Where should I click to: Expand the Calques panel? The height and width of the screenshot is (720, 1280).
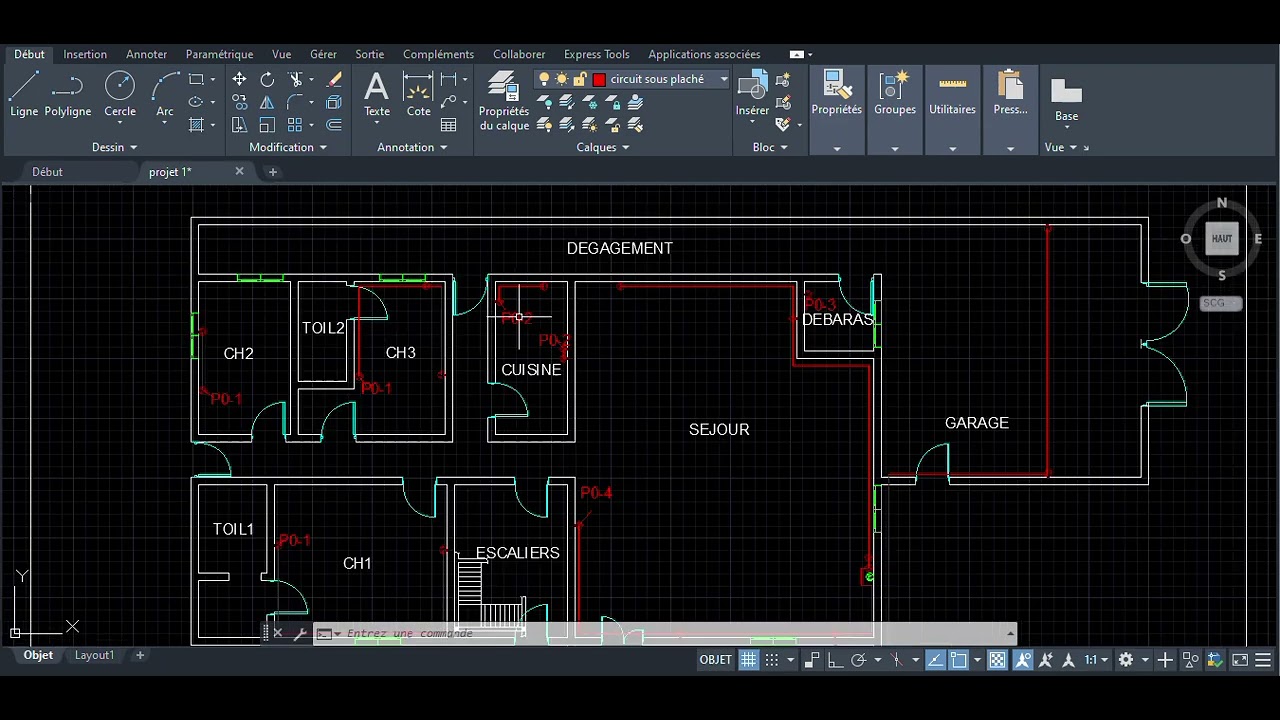click(x=603, y=147)
